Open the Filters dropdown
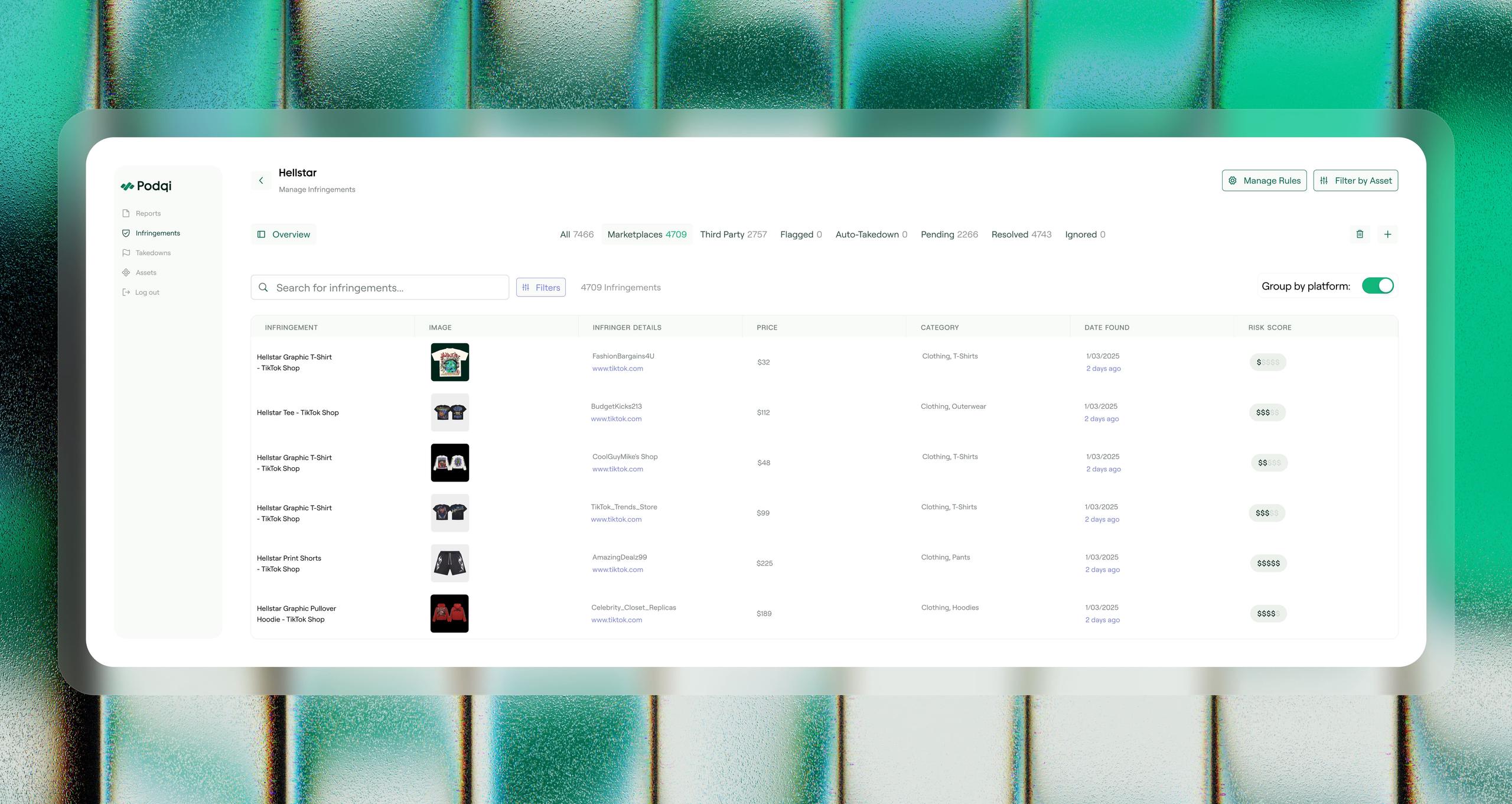 pos(540,288)
